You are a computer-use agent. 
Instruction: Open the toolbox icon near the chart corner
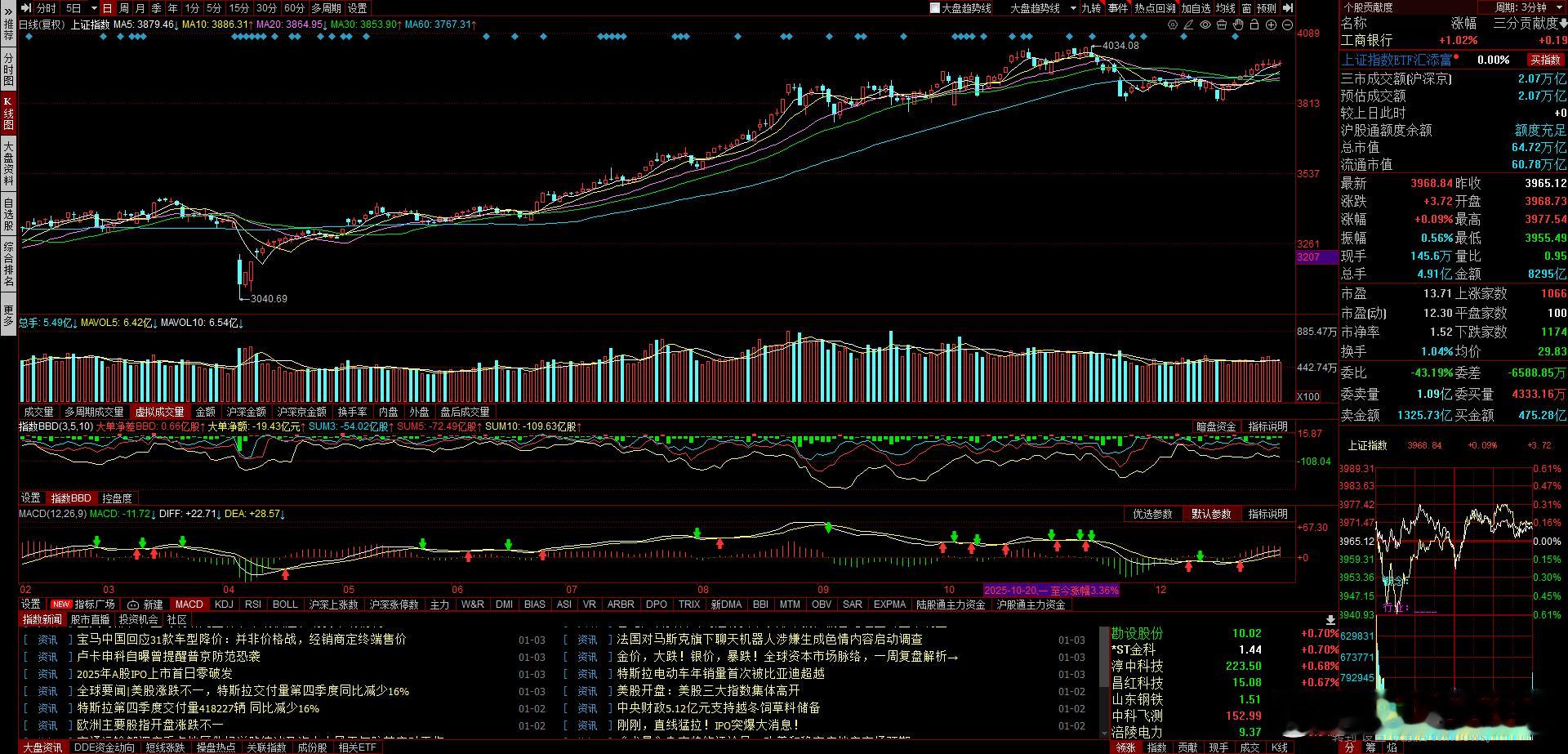tap(1222, 25)
